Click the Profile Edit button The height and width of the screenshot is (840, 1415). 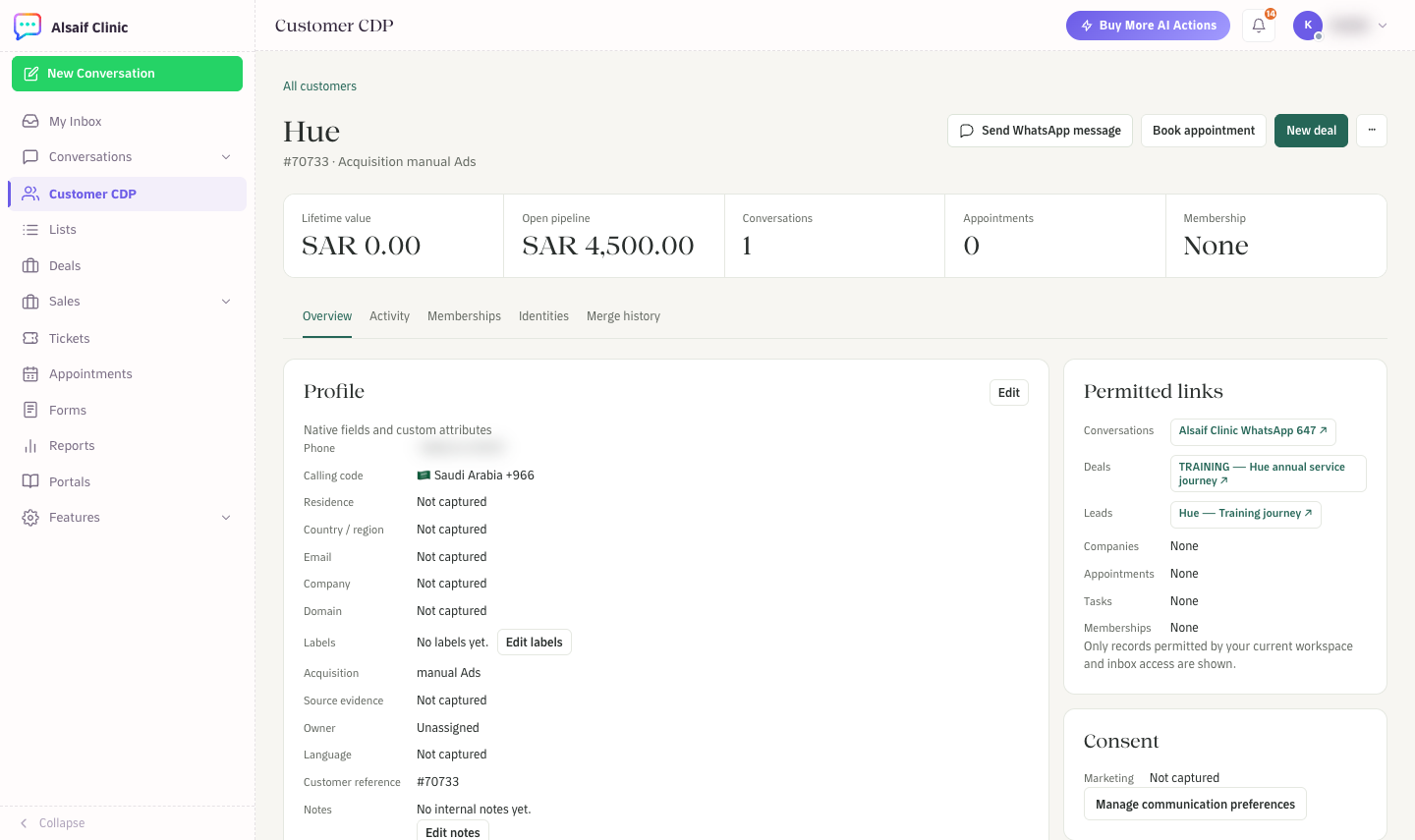coord(1009,393)
